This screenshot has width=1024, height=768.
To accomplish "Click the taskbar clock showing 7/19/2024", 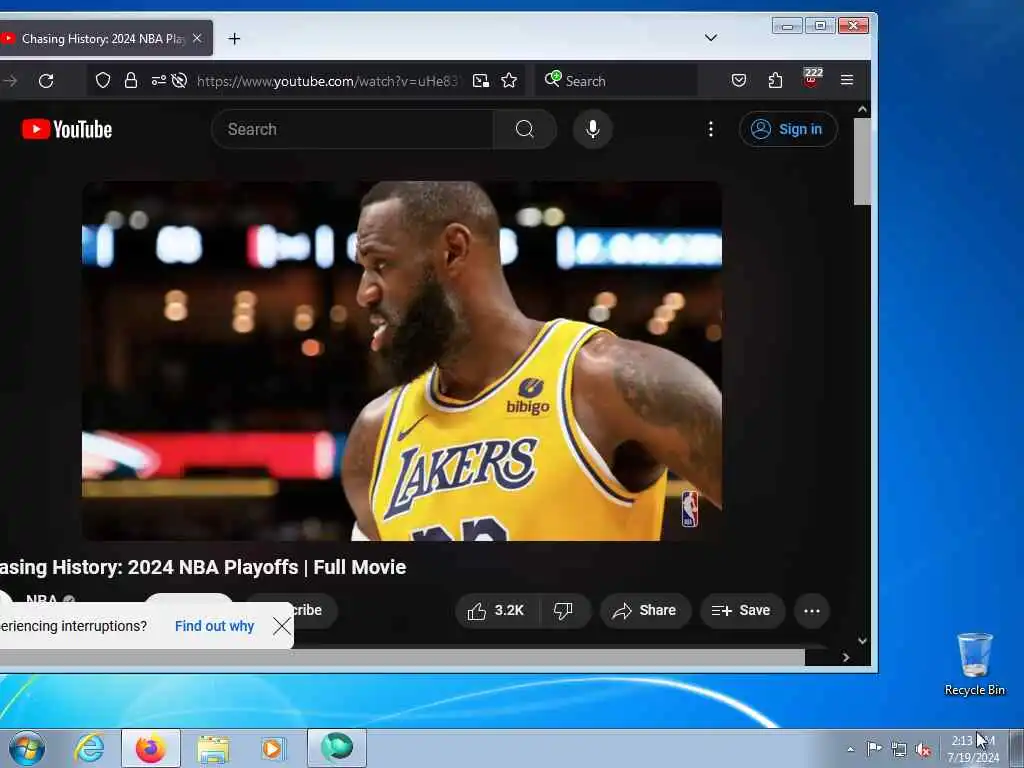I will (x=973, y=749).
